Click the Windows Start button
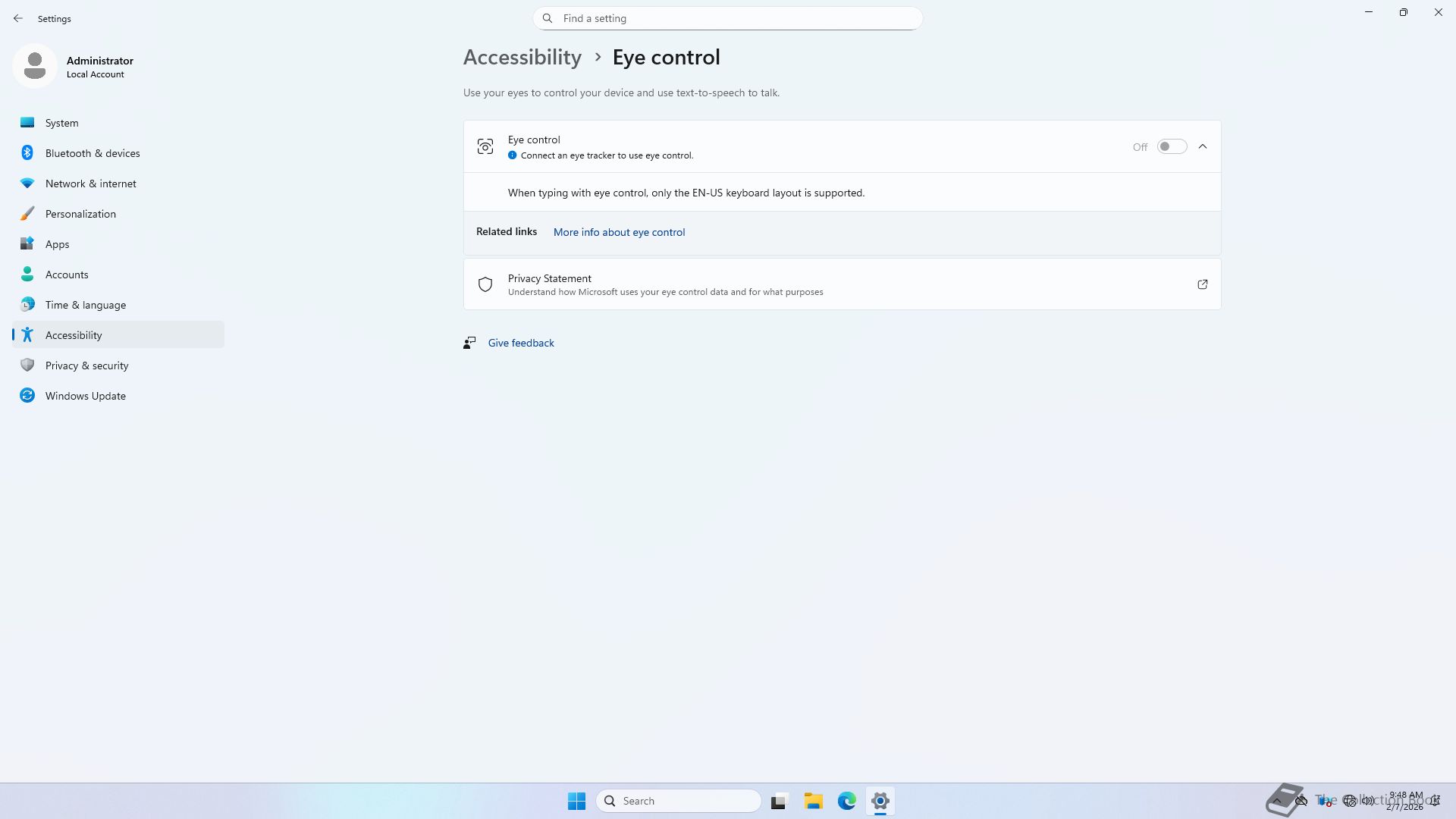 coord(576,801)
